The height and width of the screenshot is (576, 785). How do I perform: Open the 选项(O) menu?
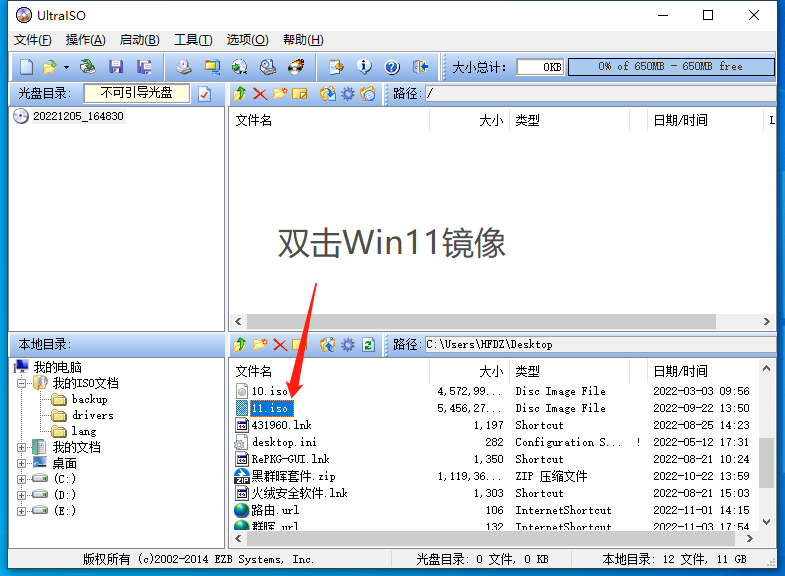[247, 40]
